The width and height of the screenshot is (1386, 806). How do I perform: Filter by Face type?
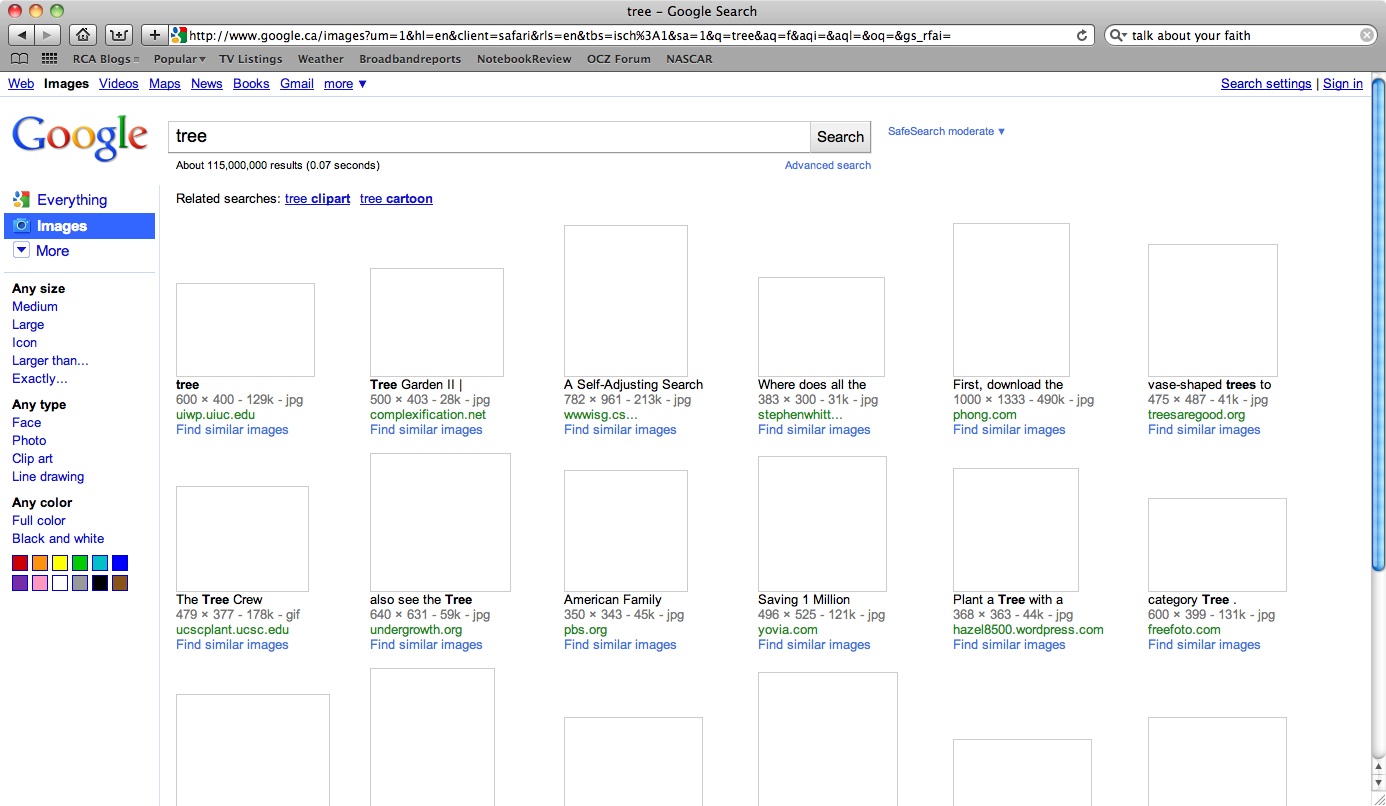(x=27, y=423)
